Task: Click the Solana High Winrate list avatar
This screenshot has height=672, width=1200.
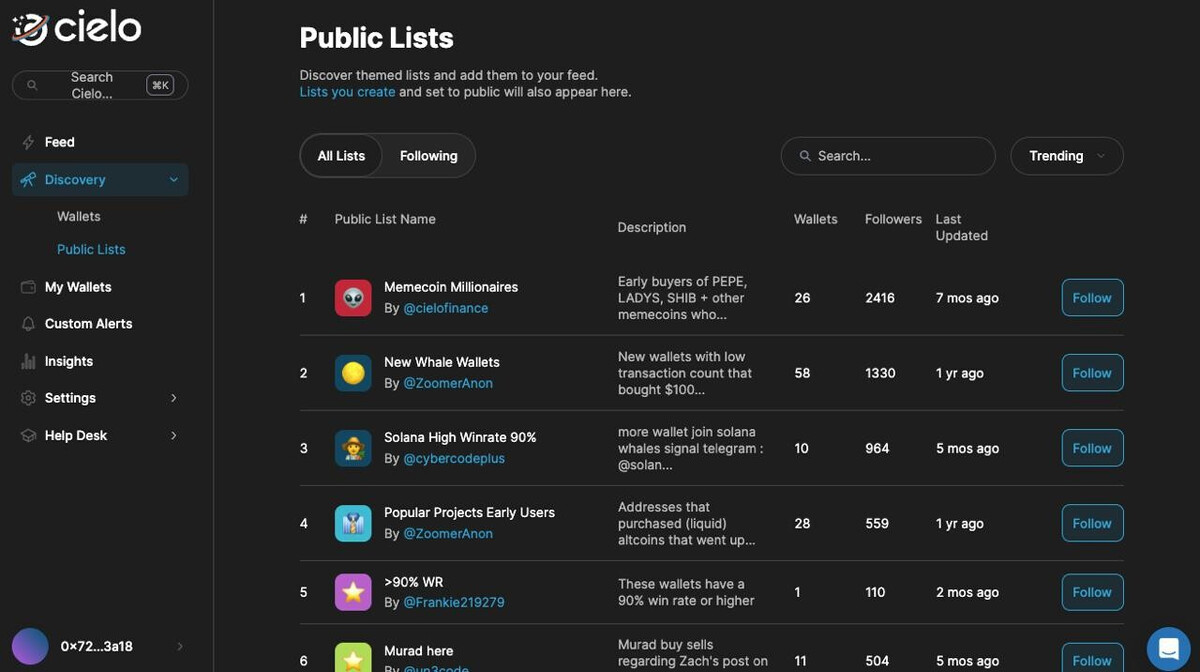Action: pos(353,448)
